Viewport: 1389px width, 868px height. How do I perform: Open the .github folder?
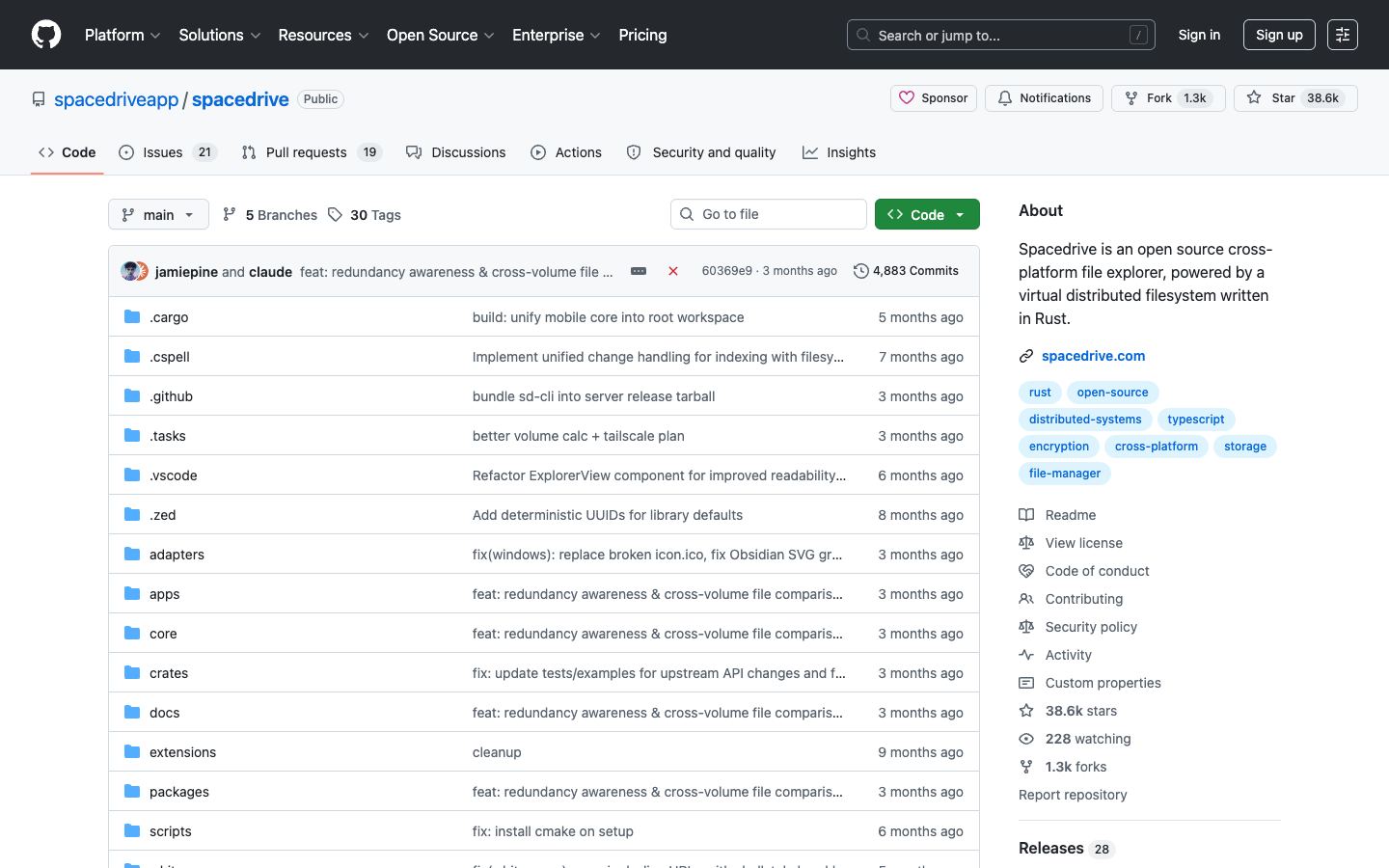click(x=171, y=396)
